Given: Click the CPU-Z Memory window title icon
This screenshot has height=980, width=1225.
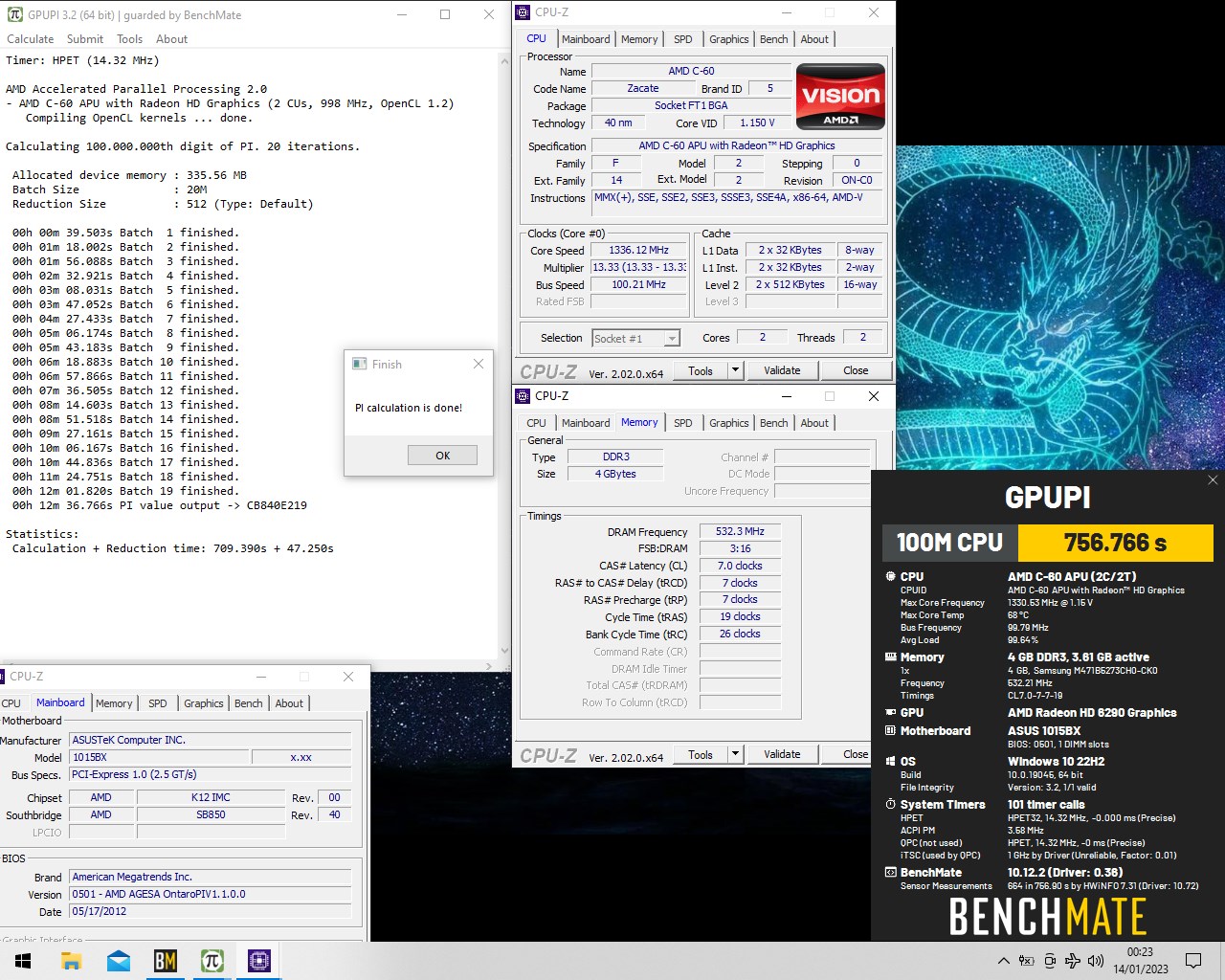Looking at the screenshot, I should click(x=523, y=396).
